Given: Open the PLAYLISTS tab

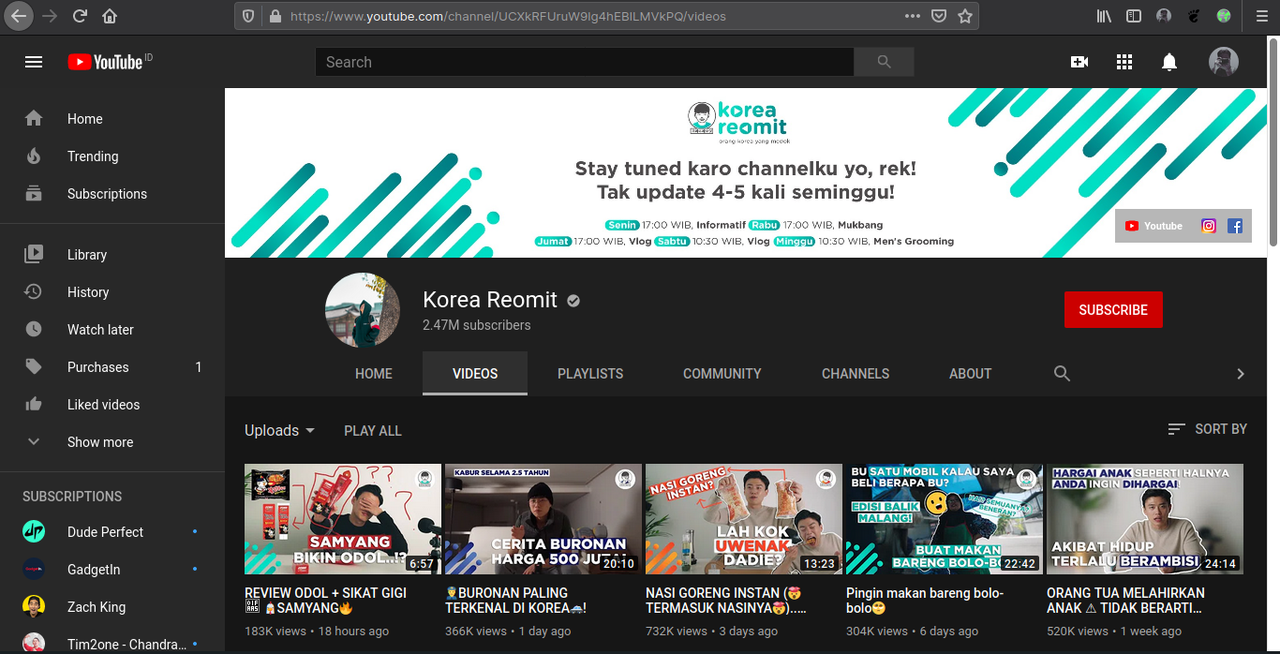Looking at the screenshot, I should click(590, 373).
